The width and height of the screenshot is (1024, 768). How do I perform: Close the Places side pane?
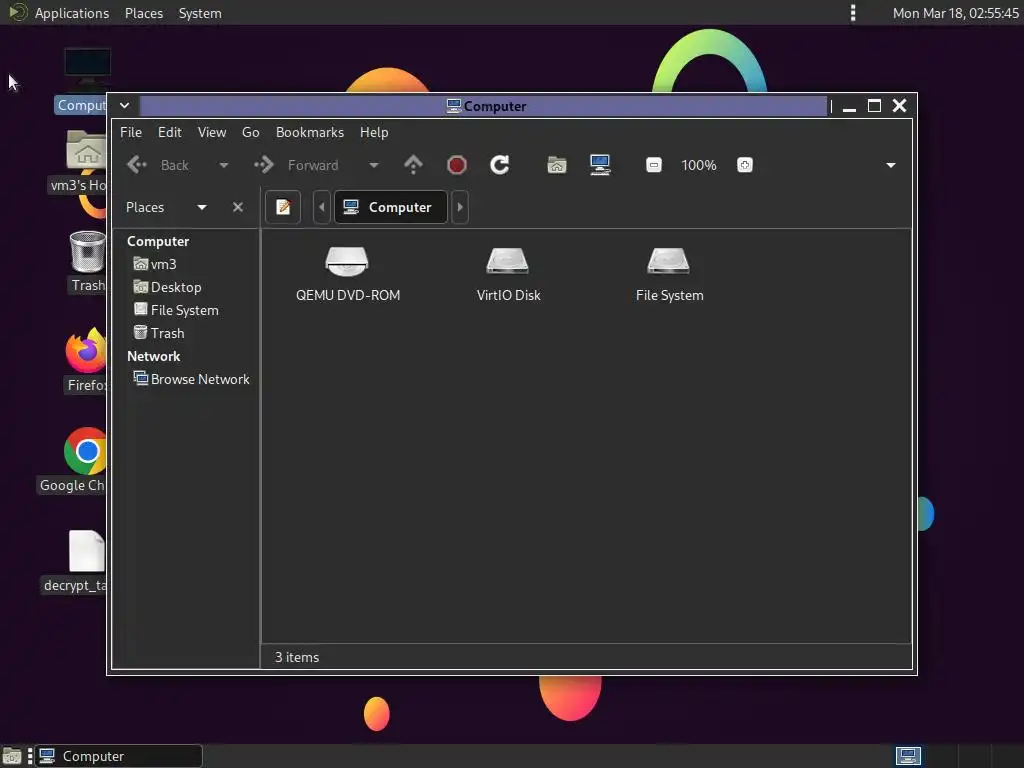point(238,207)
